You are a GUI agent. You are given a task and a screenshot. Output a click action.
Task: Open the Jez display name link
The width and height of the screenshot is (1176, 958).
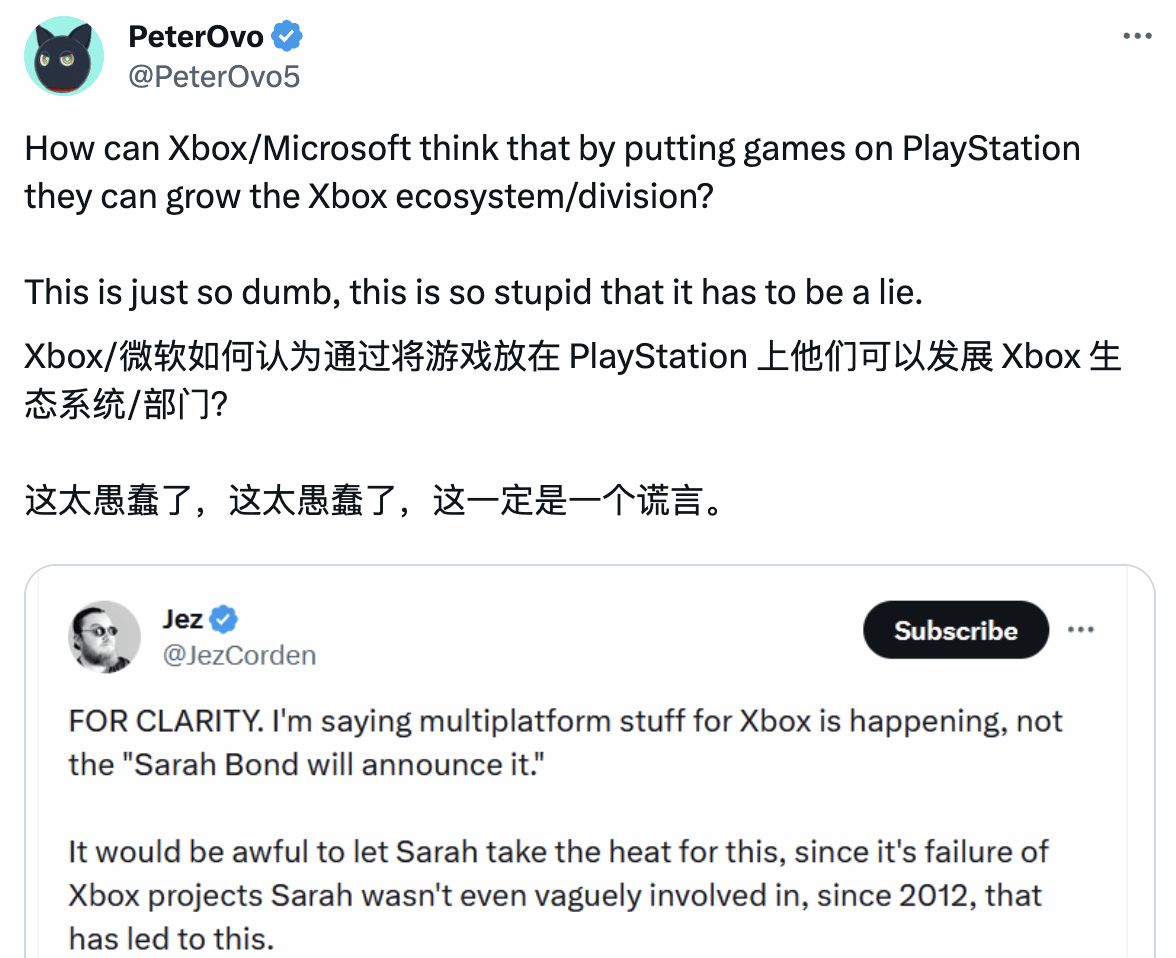point(183,620)
